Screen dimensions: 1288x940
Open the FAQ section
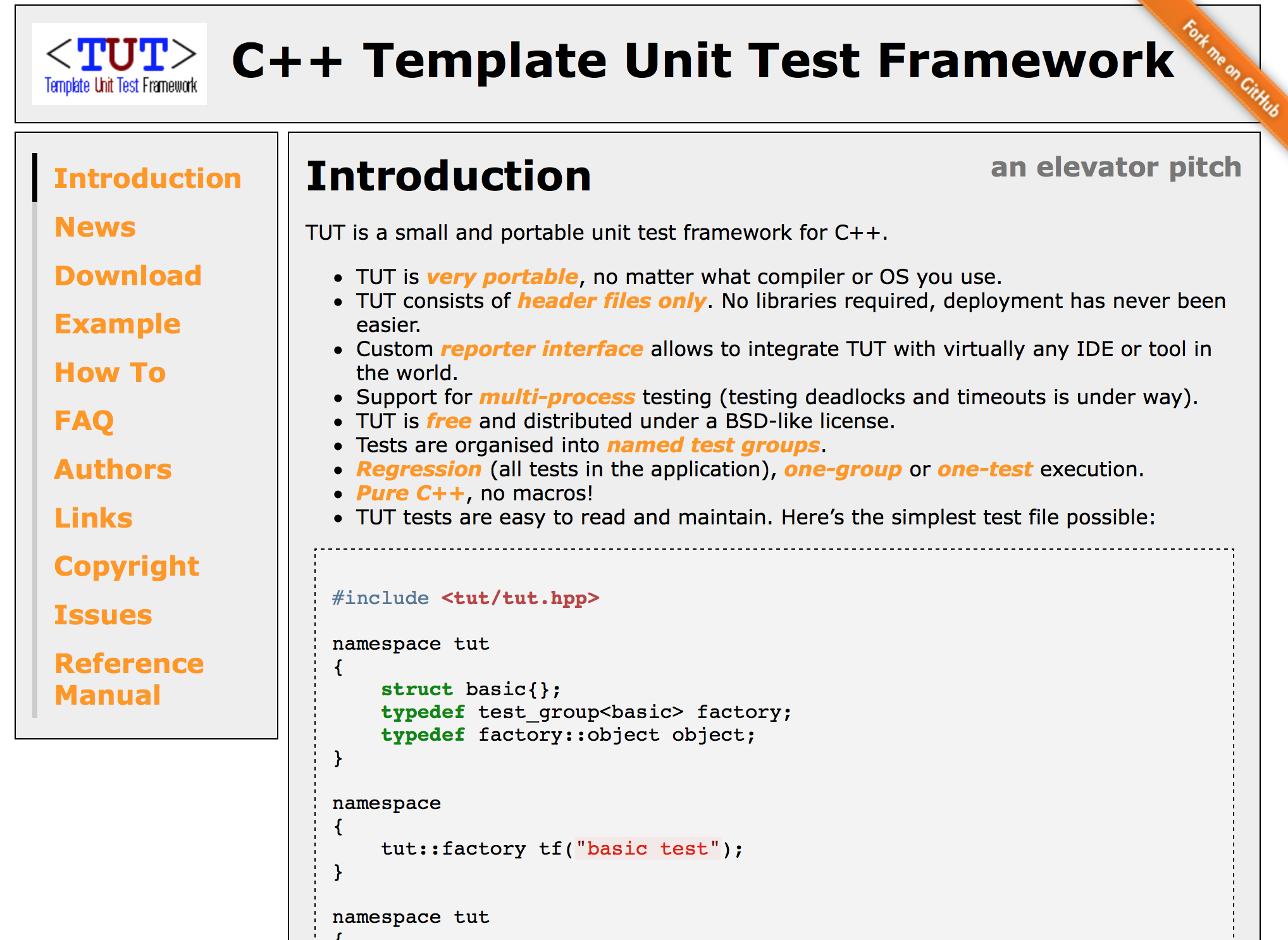pos(84,421)
